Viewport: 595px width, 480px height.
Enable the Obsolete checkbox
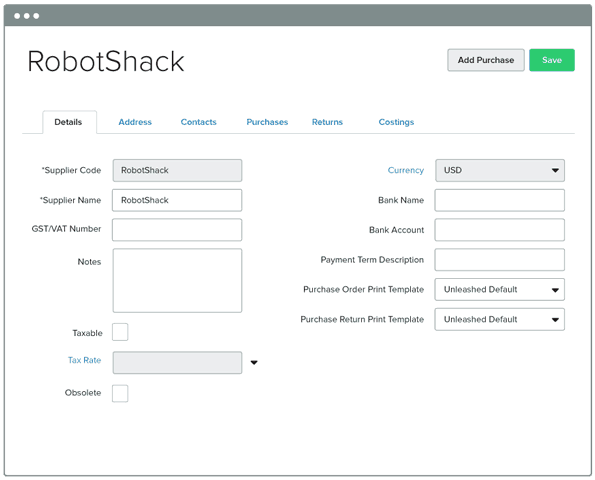tap(120, 393)
